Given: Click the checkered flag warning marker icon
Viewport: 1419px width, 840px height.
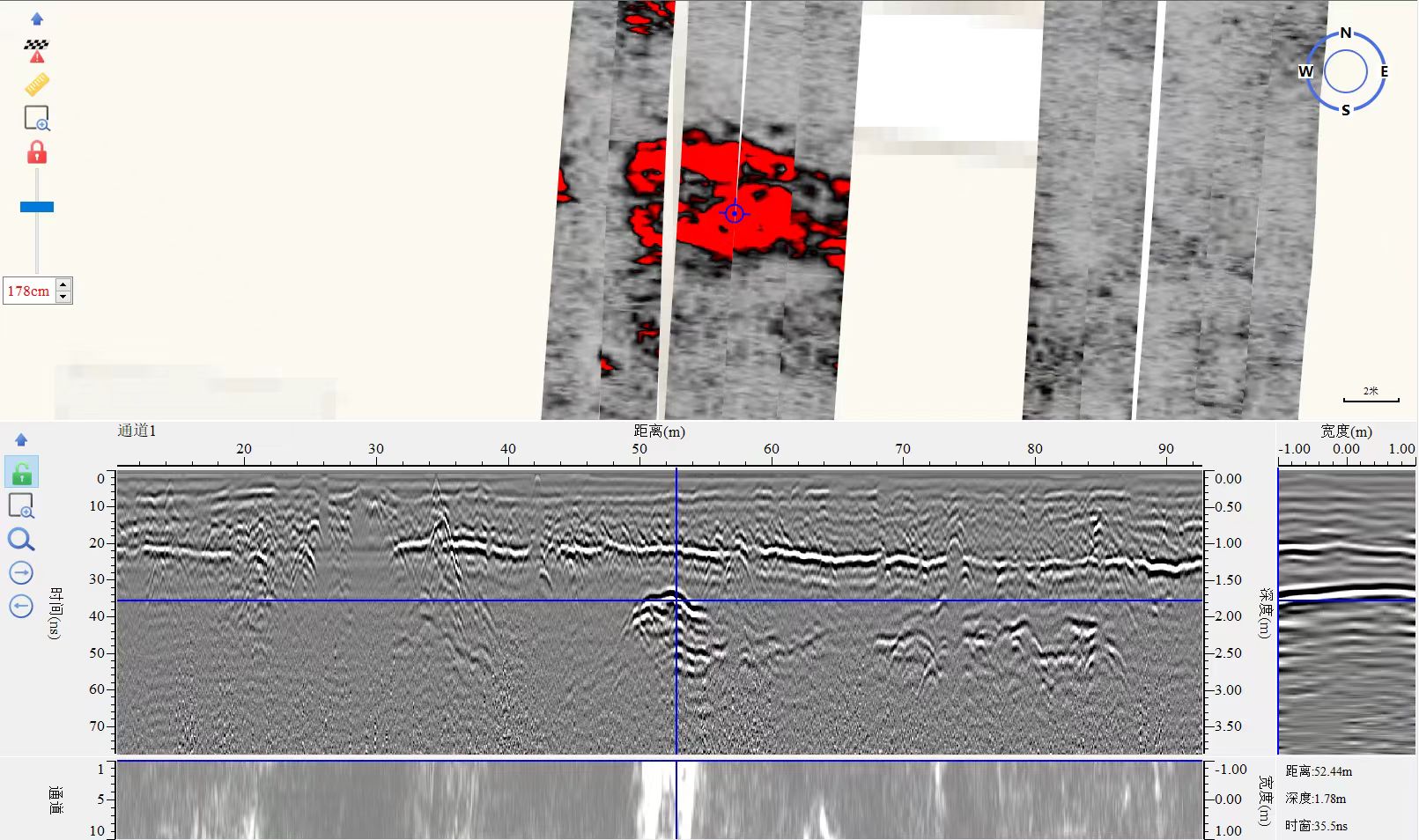Looking at the screenshot, I should (37, 51).
